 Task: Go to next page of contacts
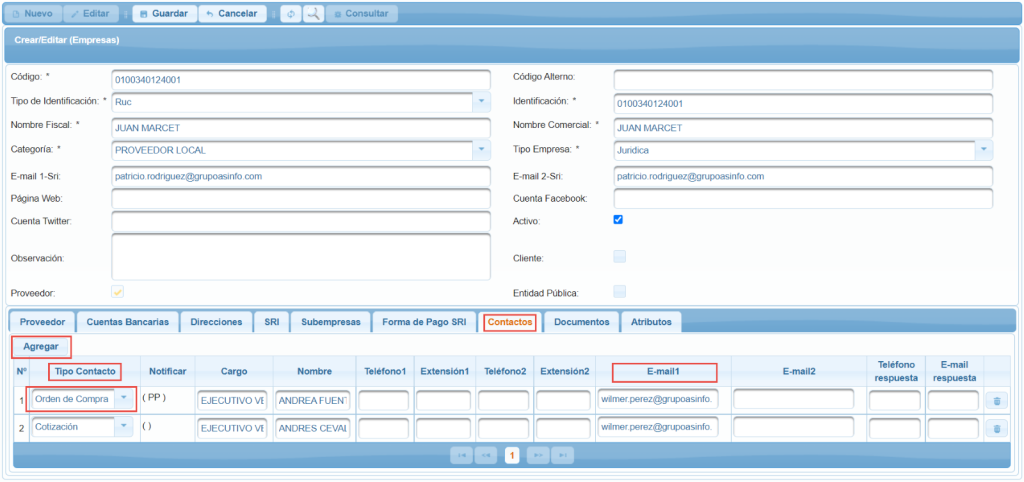click(537, 455)
